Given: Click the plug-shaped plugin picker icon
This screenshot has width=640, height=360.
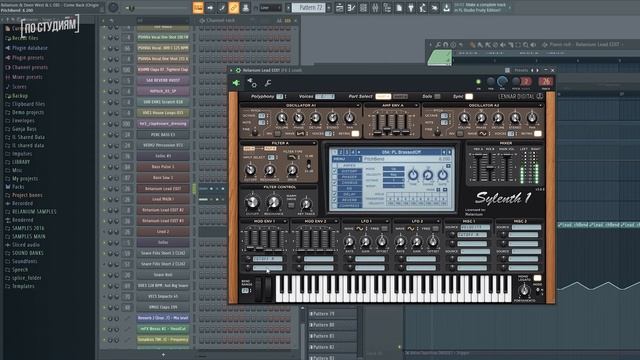Looking at the screenshot, I should [x=411, y=8].
